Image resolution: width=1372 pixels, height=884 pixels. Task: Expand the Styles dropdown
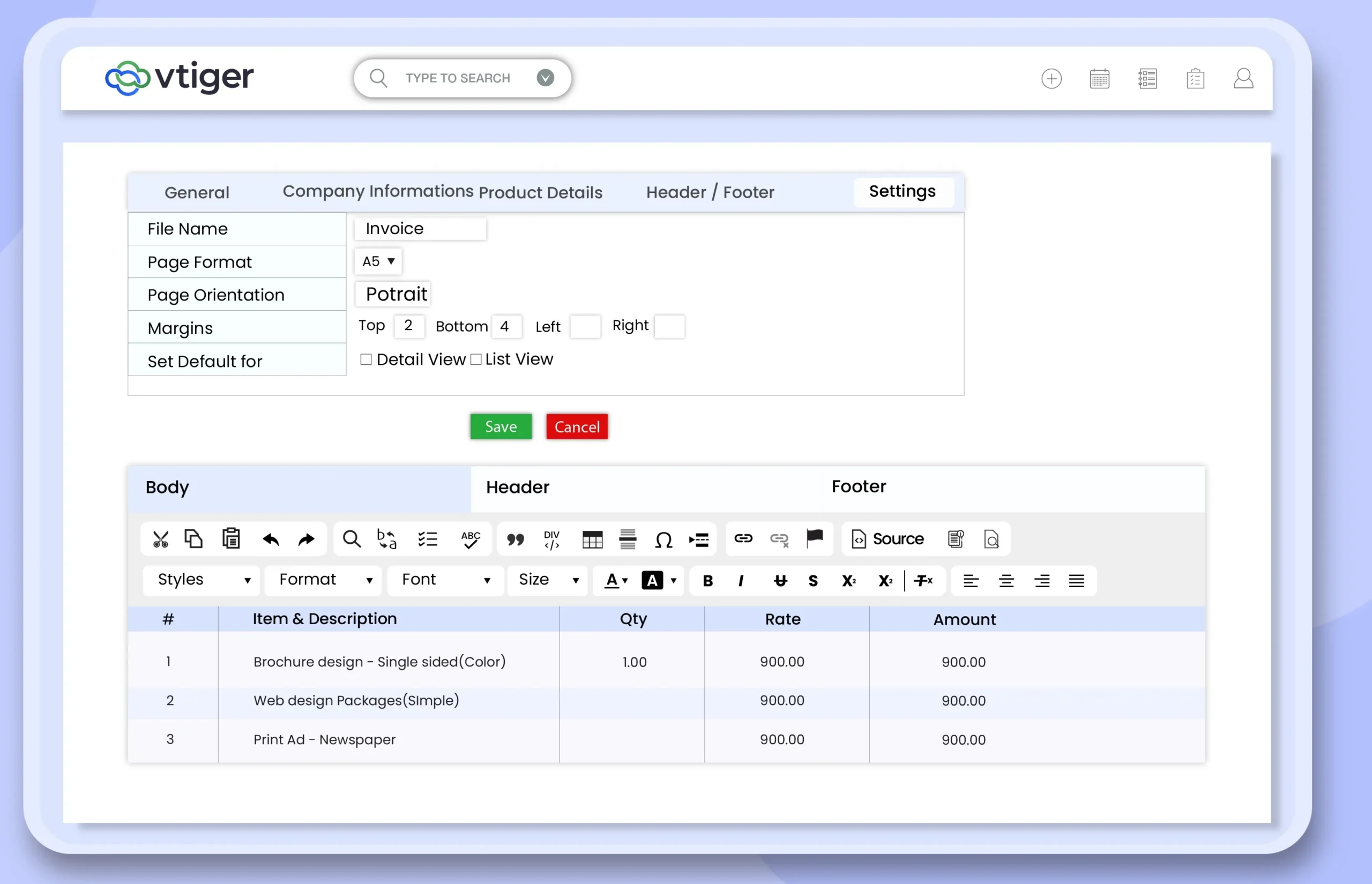[202, 580]
